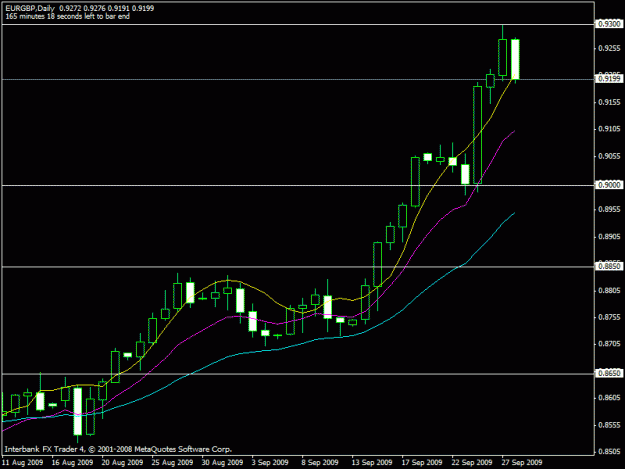This screenshot has height=469, width=625.
Task: Select the last white candlestick at 0.9199
Action: click(515, 59)
